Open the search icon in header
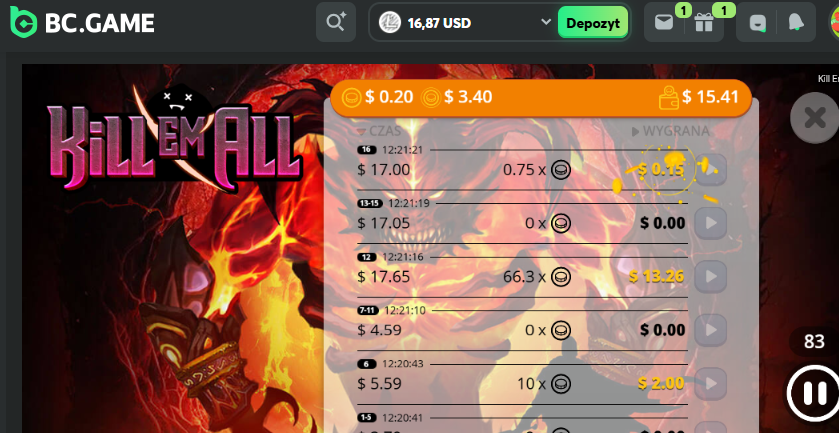Image resolution: width=839 pixels, height=433 pixels. click(336, 22)
